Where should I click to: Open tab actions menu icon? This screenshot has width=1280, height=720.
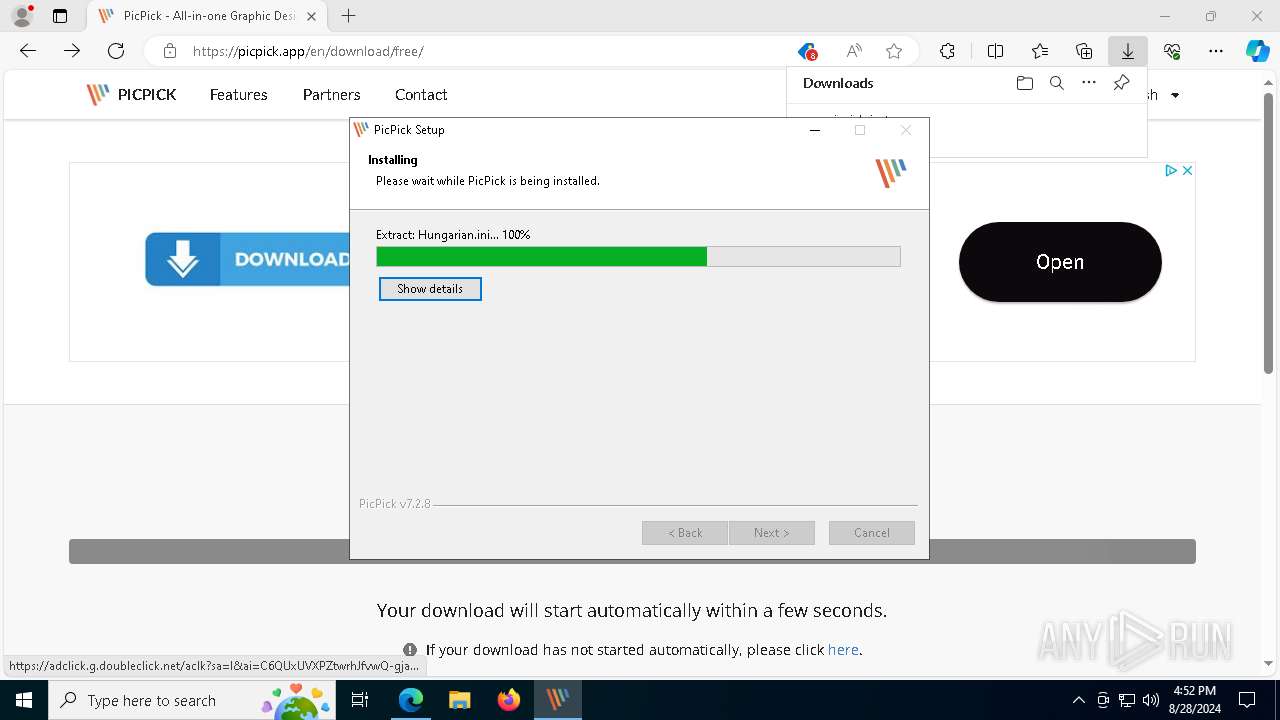60,16
